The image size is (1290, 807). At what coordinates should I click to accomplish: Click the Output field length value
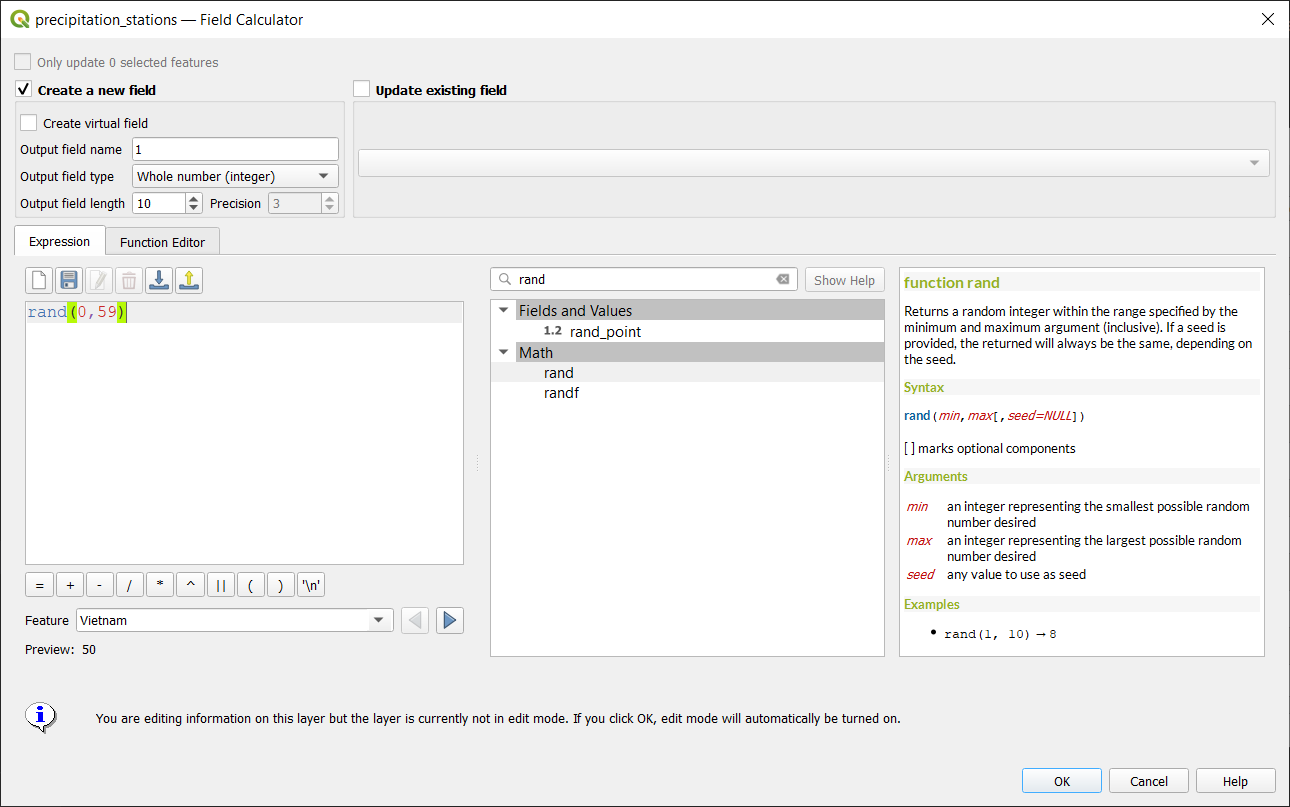click(158, 203)
